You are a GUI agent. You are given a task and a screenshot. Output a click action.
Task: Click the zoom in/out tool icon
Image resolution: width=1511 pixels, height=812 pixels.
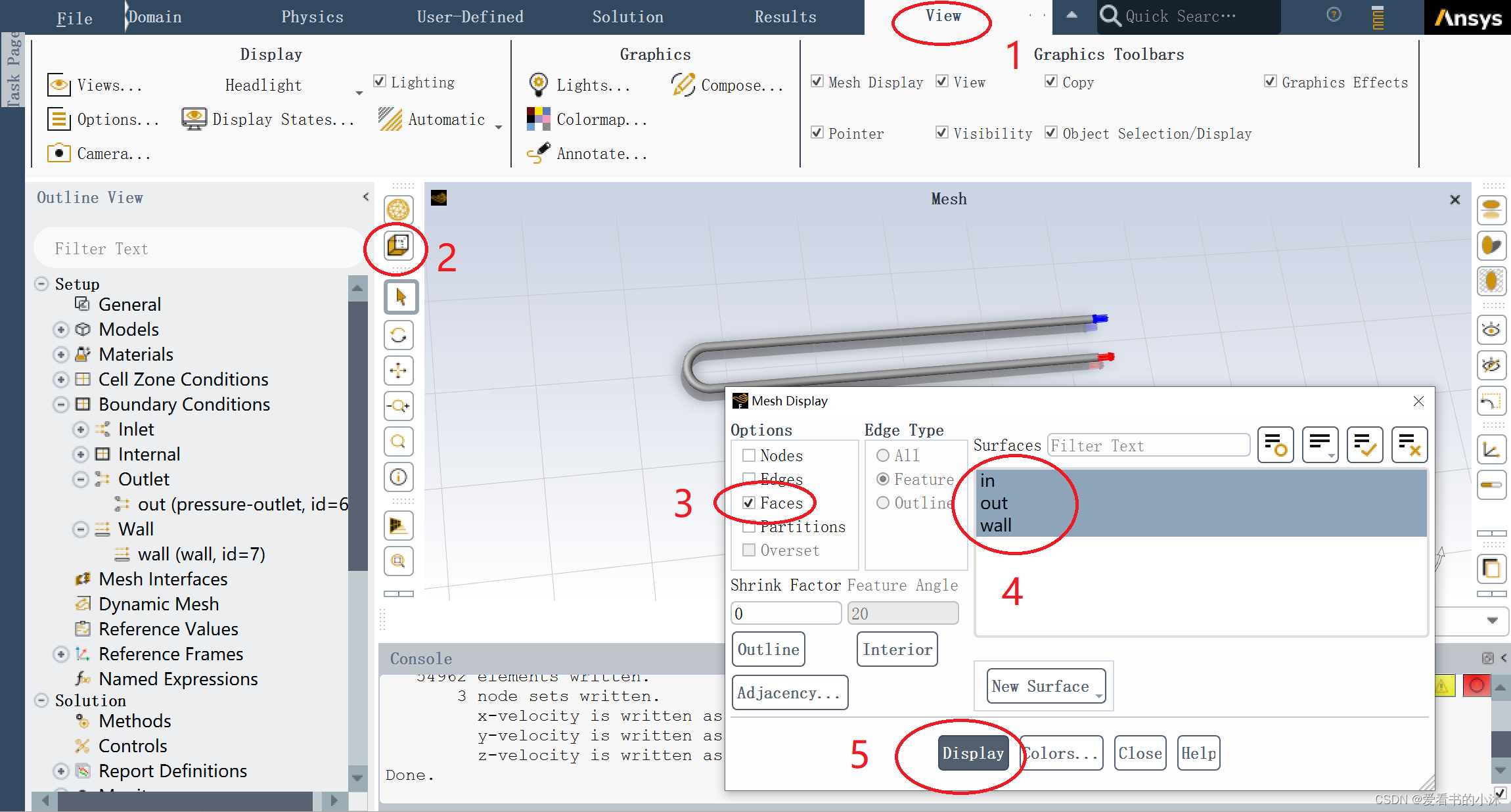pos(398,406)
